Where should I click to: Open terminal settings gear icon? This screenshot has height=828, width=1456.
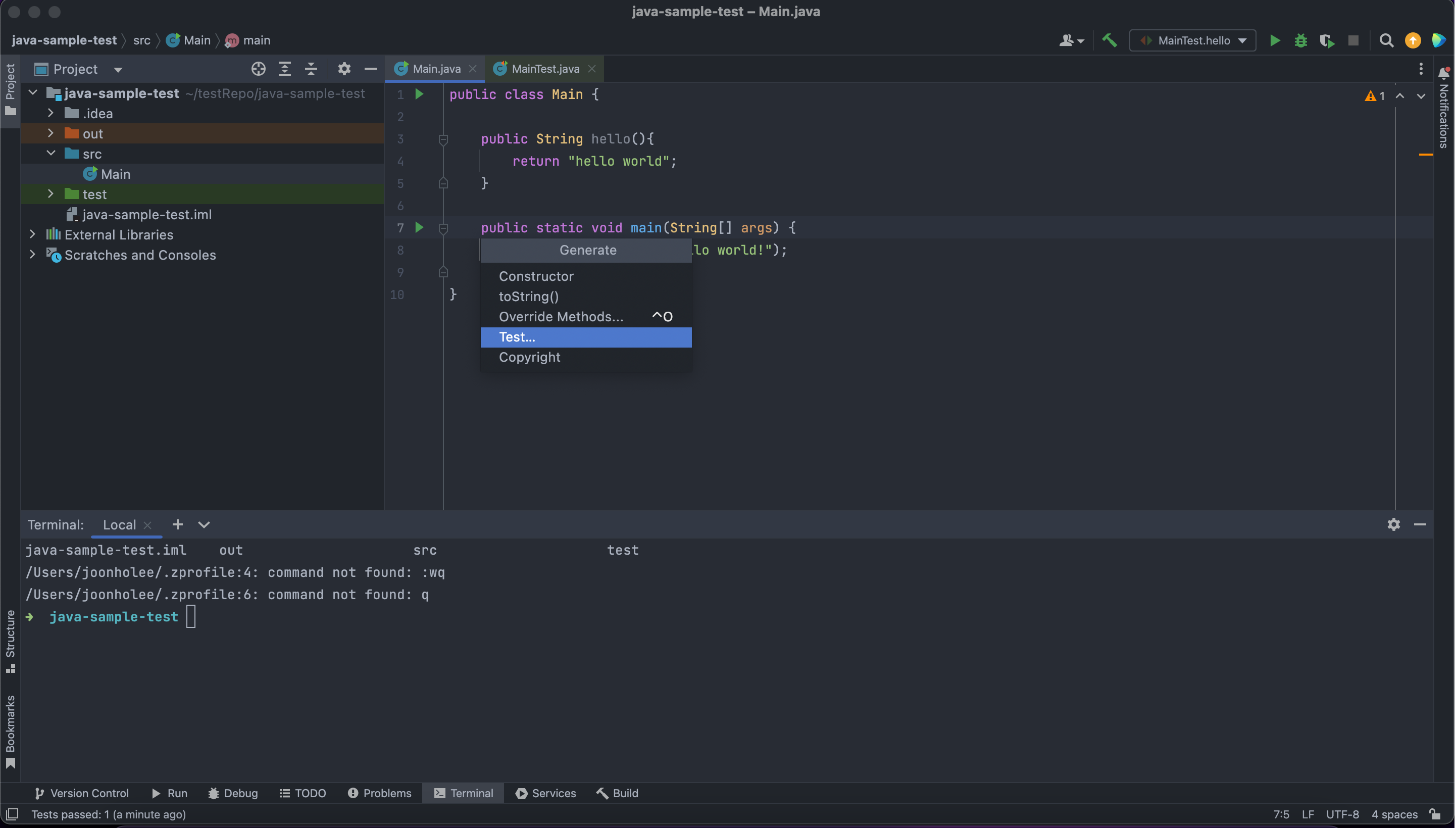(x=1393, y=524)
